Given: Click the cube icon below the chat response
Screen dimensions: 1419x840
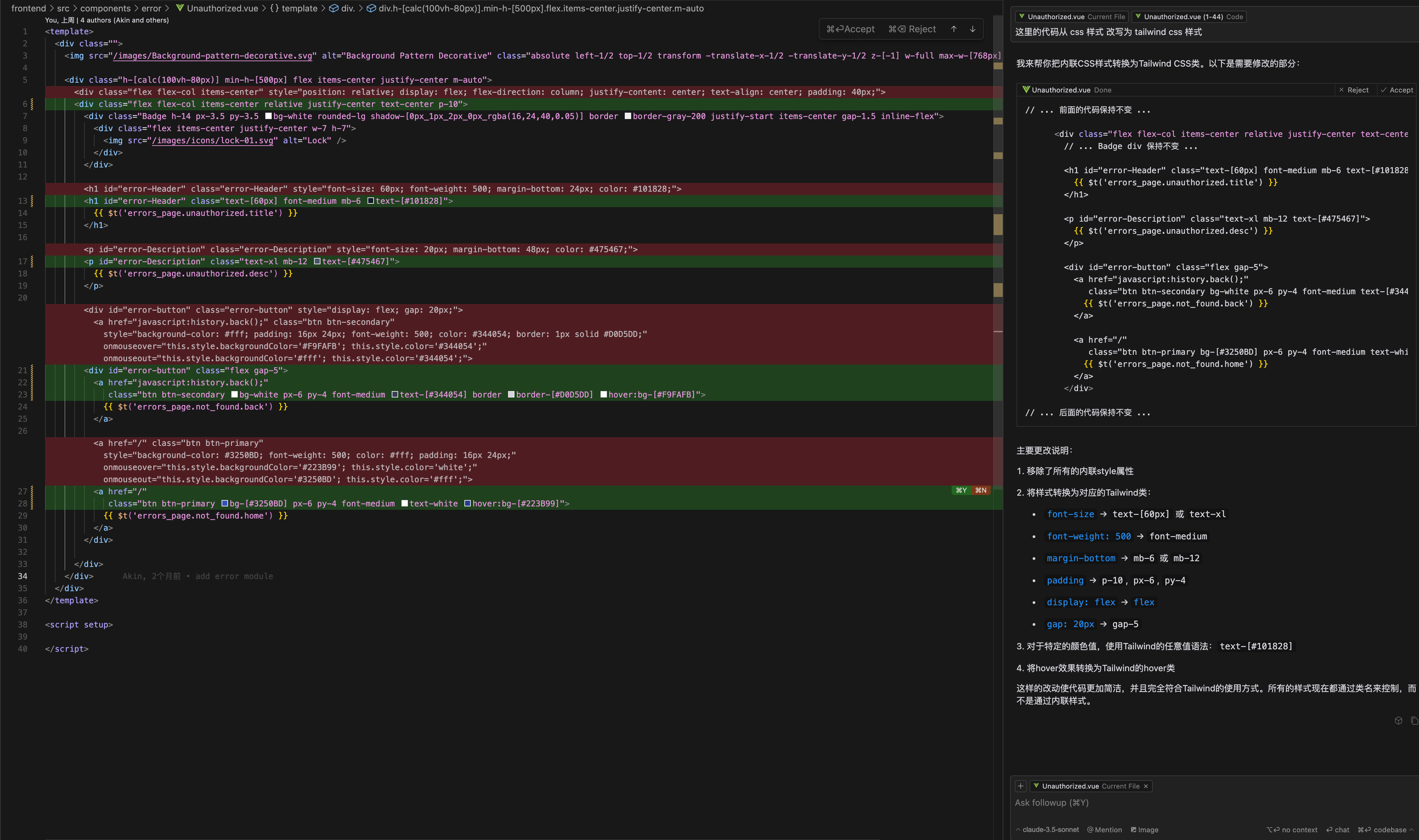Looking at the screenshot, I should (1398, 721).
